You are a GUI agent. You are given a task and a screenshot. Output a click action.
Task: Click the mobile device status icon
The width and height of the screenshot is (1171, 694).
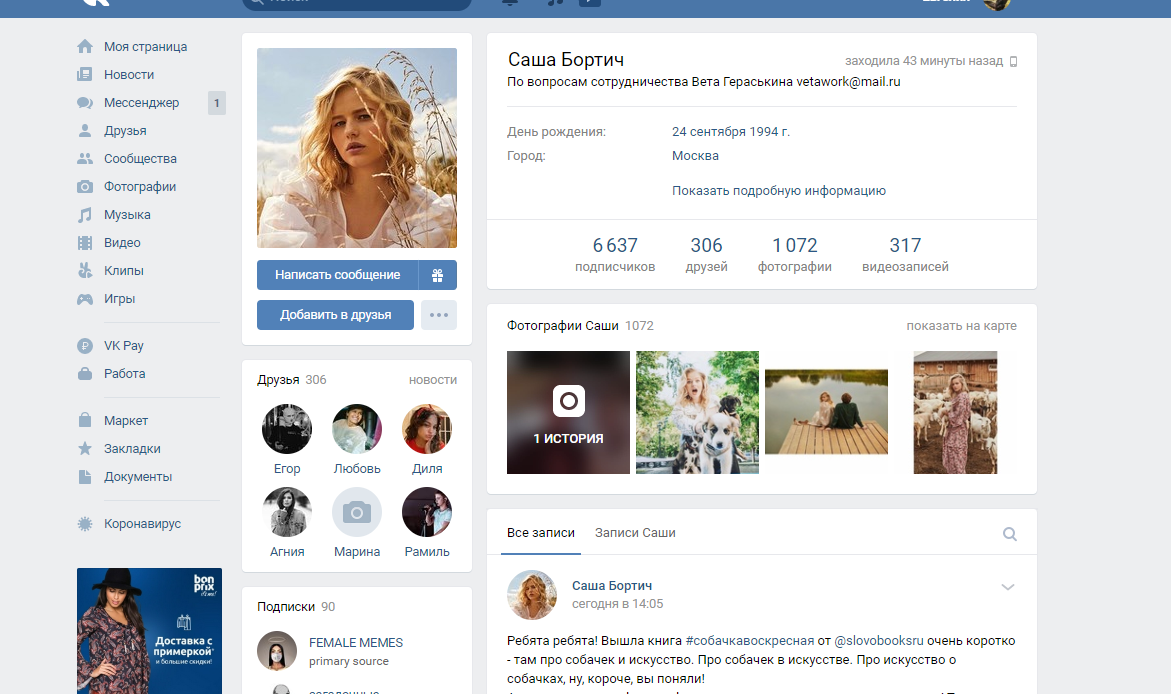[1013, 61]
